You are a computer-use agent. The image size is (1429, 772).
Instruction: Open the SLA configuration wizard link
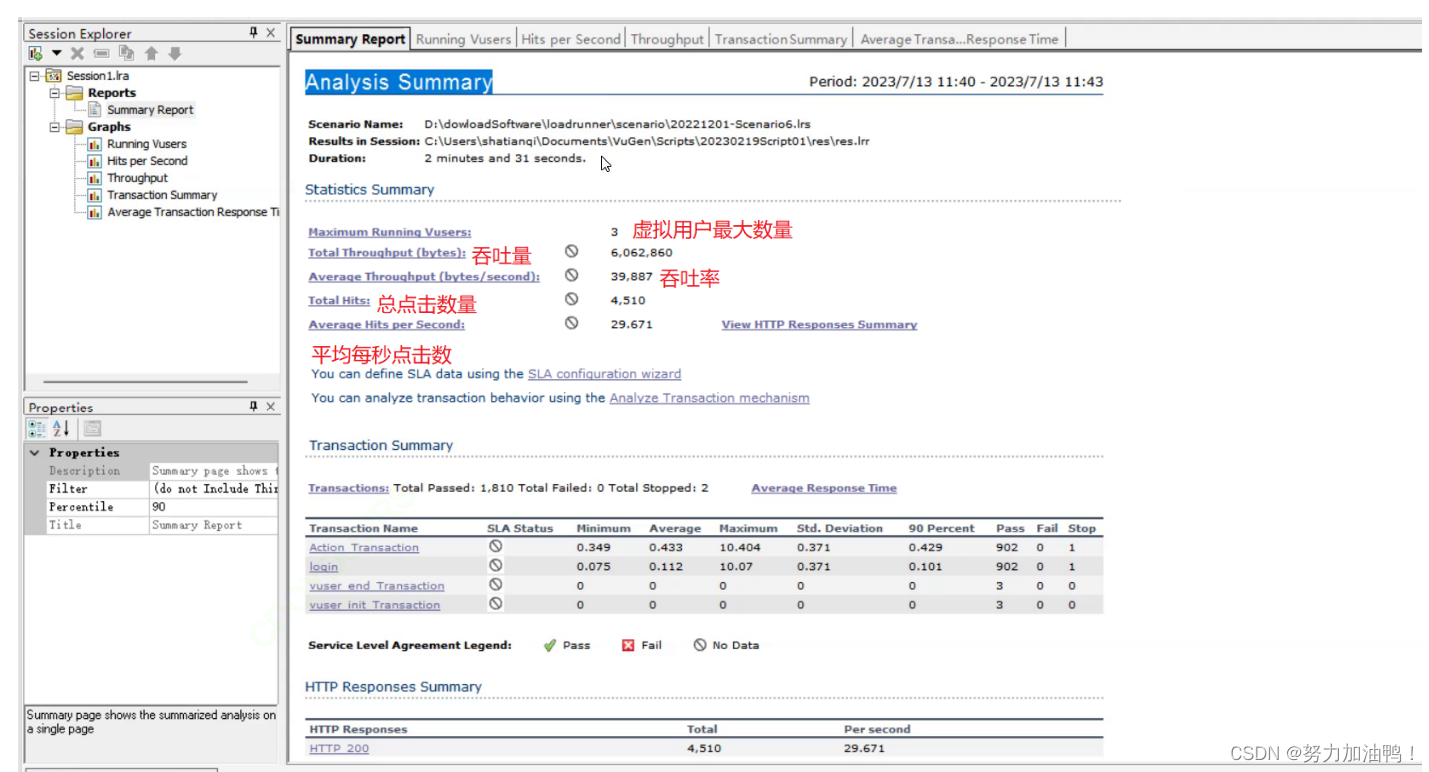coord(604,374)
